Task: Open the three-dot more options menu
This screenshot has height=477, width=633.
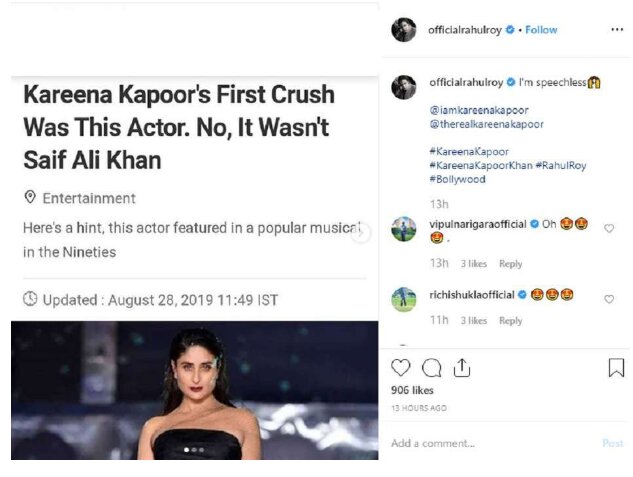Action: point(616,30)
